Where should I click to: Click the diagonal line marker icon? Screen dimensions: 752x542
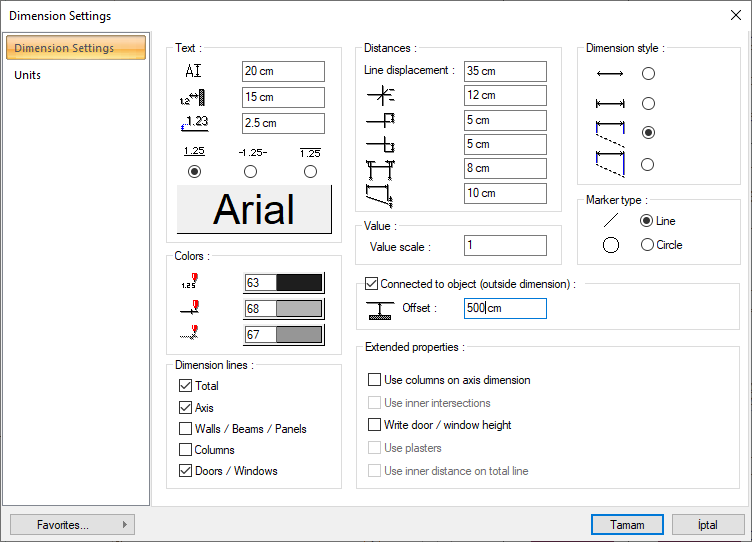(x=610, y=220)
